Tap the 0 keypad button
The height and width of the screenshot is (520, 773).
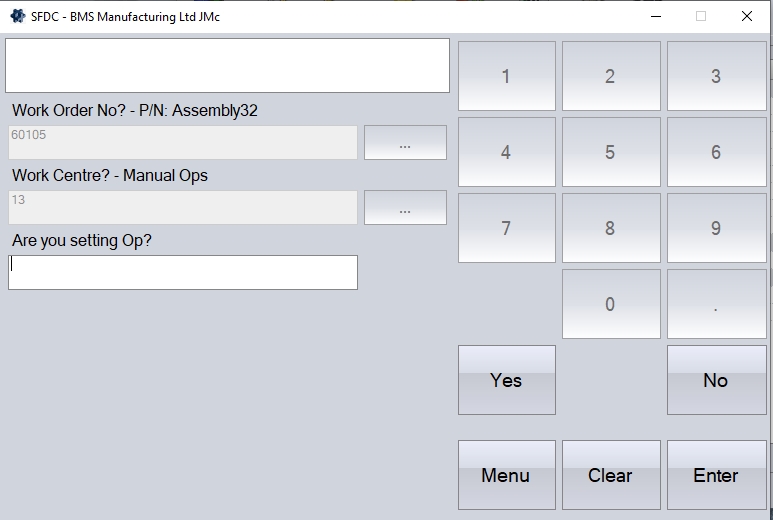pos(610,304)
